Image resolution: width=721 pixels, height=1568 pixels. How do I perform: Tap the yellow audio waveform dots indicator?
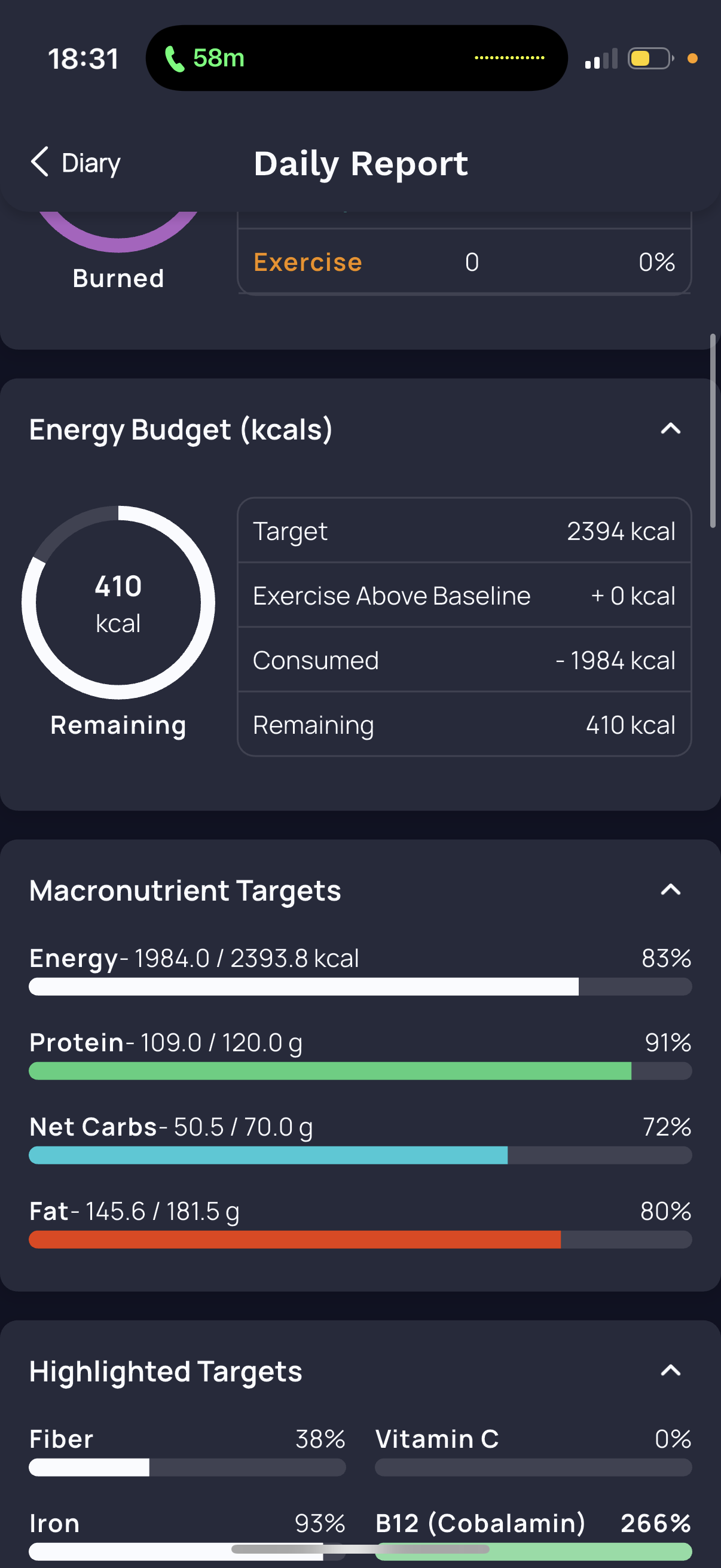[509, 58]
